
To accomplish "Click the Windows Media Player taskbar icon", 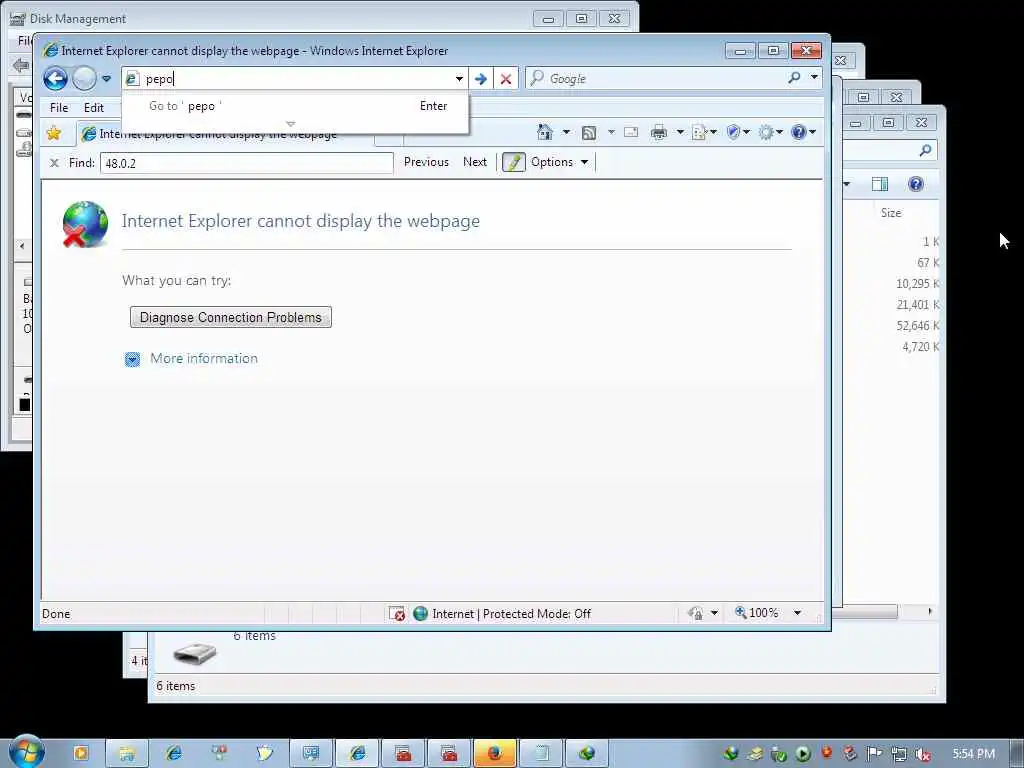I will click(81, 754).
